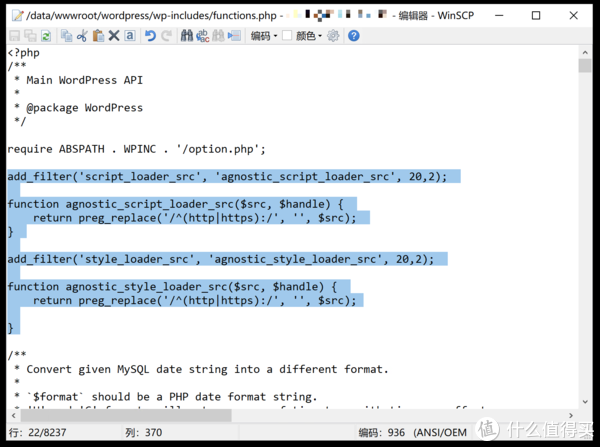This screenshot has height=447, width=600.
Task: Click the Select All icon
Action: (x=130, y=36)
